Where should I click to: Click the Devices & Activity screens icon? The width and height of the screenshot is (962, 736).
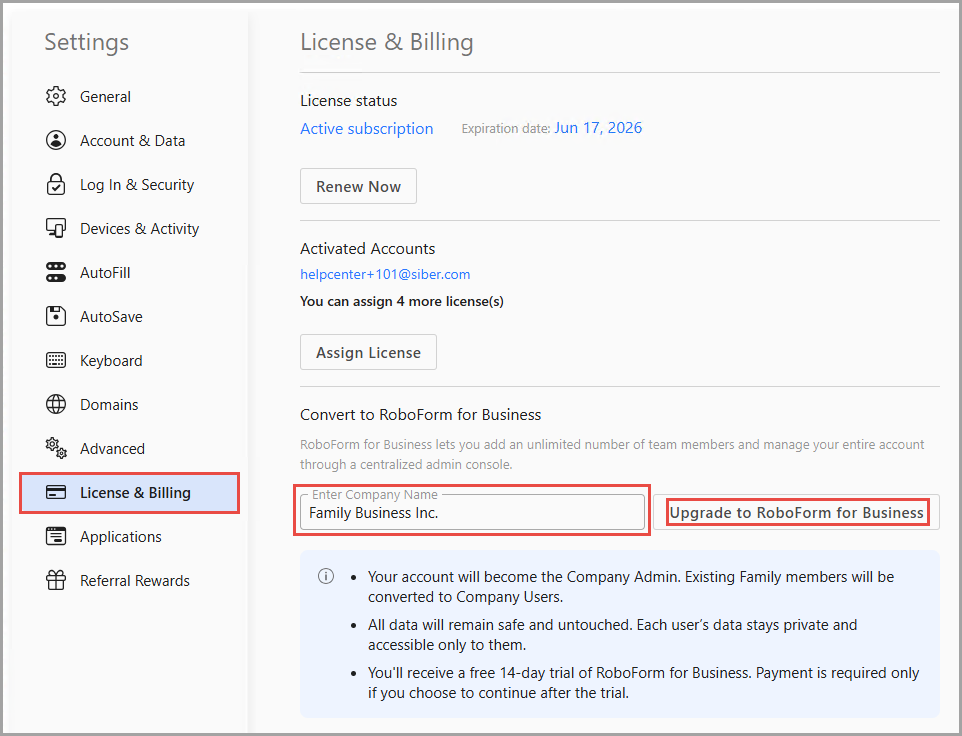[57, 228]
